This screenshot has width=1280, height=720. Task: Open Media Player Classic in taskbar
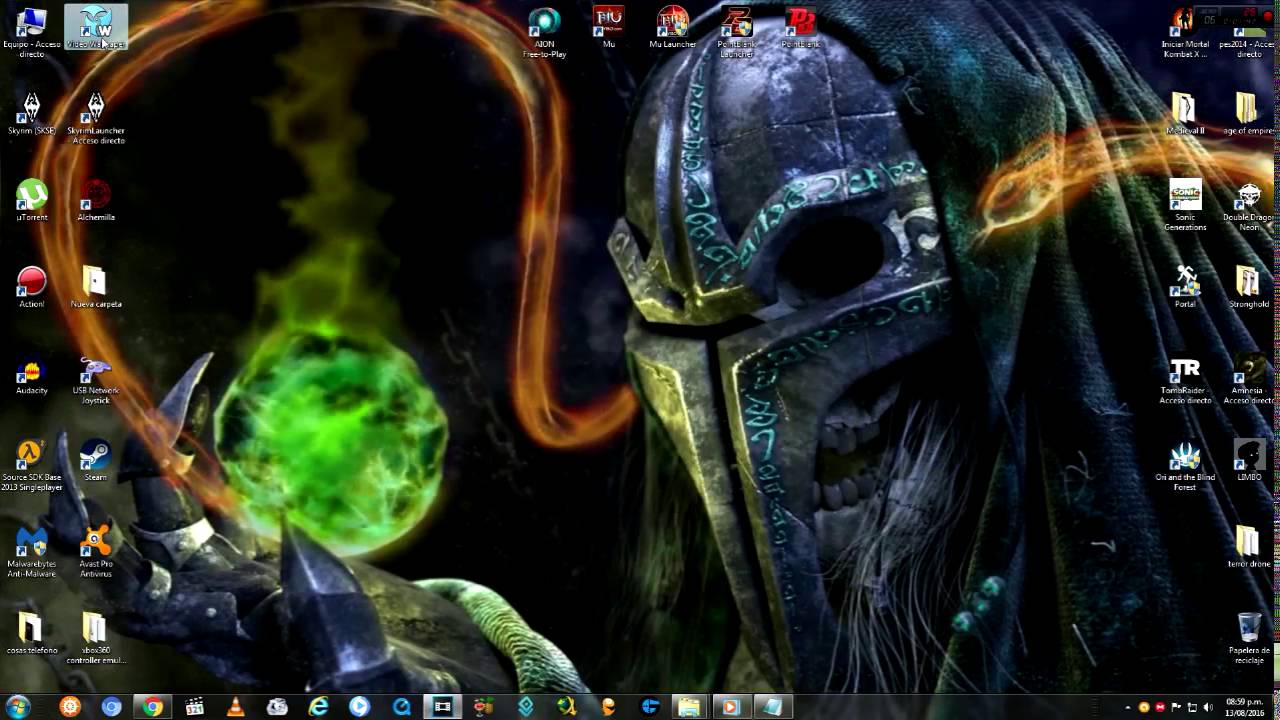[194, 707]
